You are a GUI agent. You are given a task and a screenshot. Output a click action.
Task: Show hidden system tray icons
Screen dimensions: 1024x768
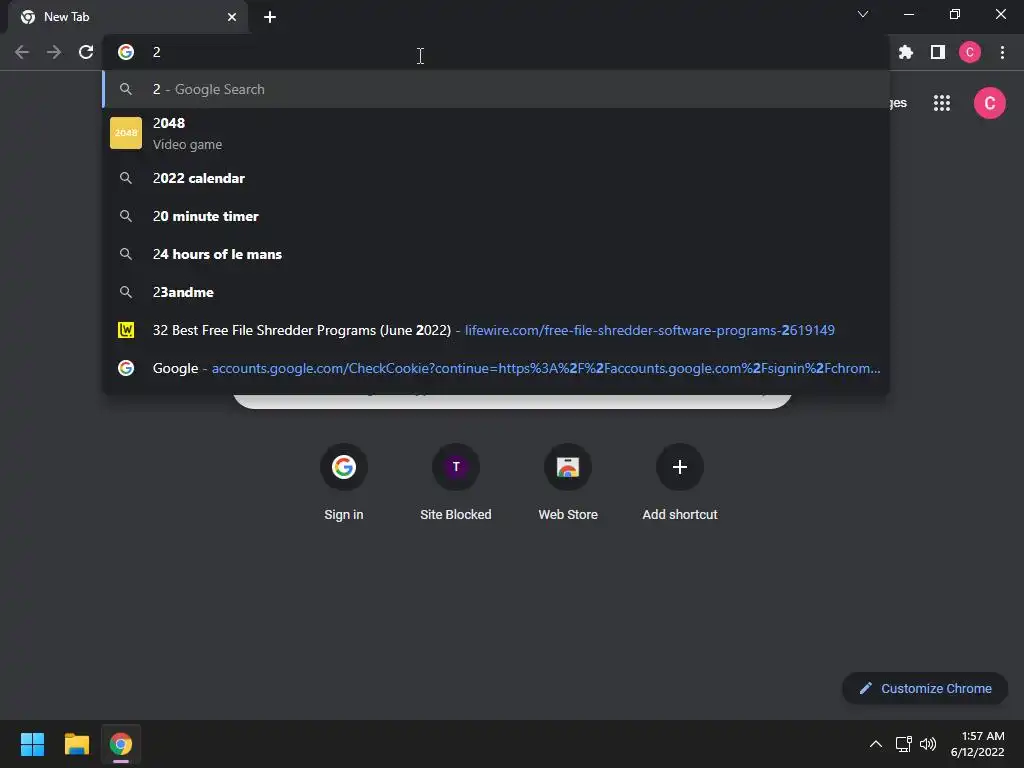pos(876,744)
